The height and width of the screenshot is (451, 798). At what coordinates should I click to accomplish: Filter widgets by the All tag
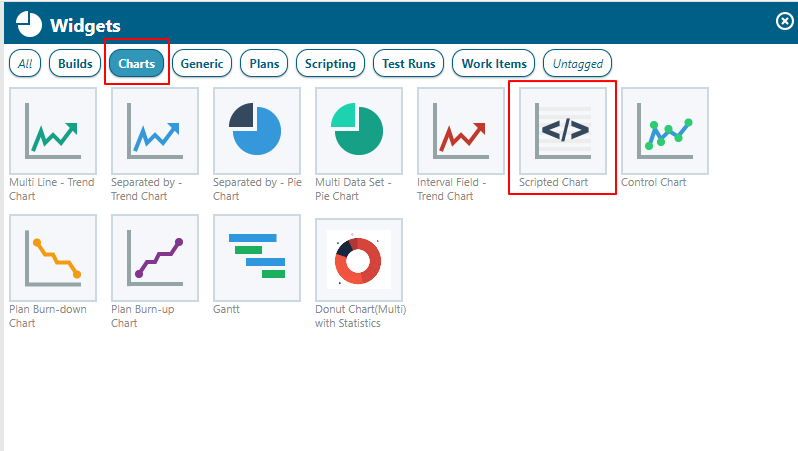coord(25,64)
